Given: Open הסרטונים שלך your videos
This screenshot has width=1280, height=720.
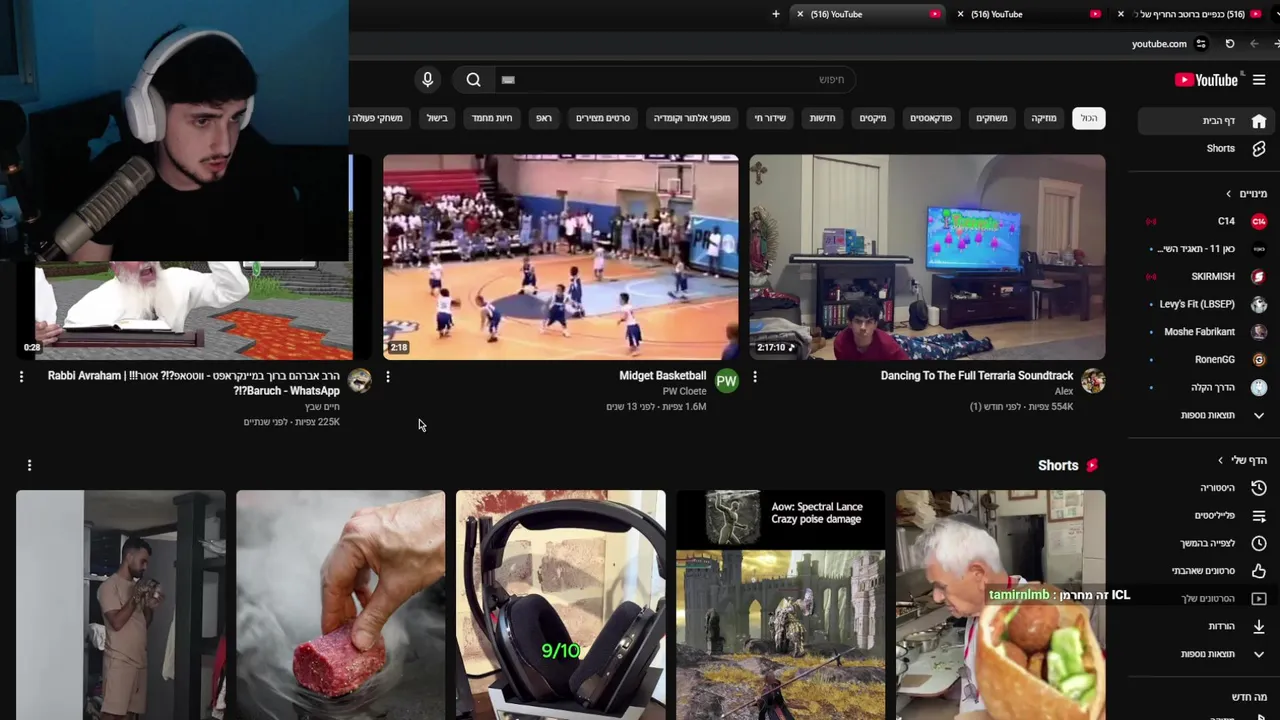Looking at the screenshot, I should point(1207,598).
